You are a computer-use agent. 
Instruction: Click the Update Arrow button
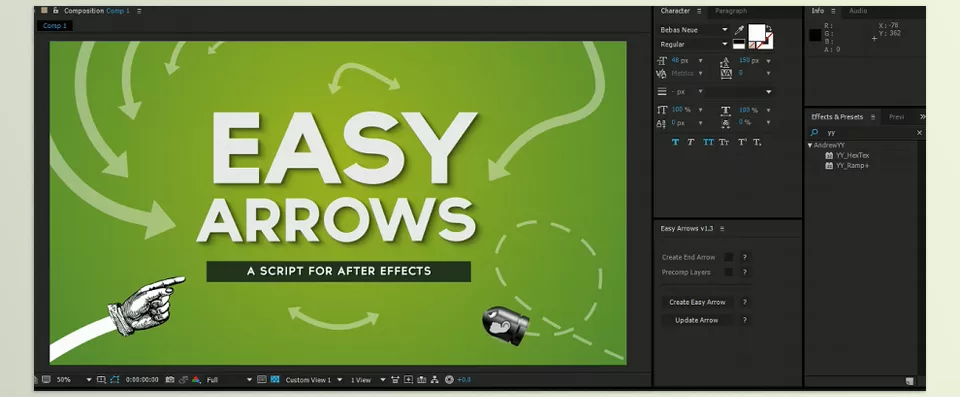pos(697,320)
